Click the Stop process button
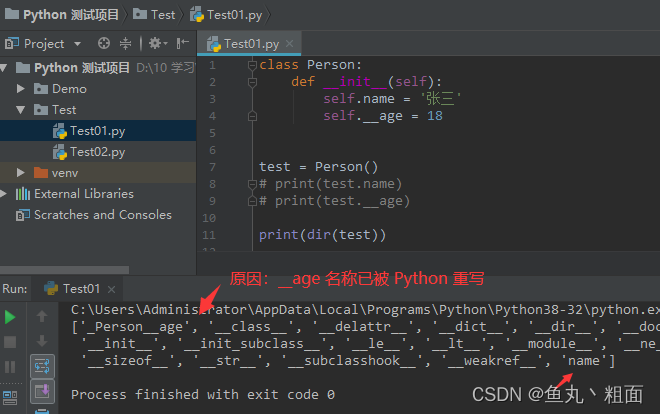The height and width of the screenshot is (414, 660). click(10, 342)
